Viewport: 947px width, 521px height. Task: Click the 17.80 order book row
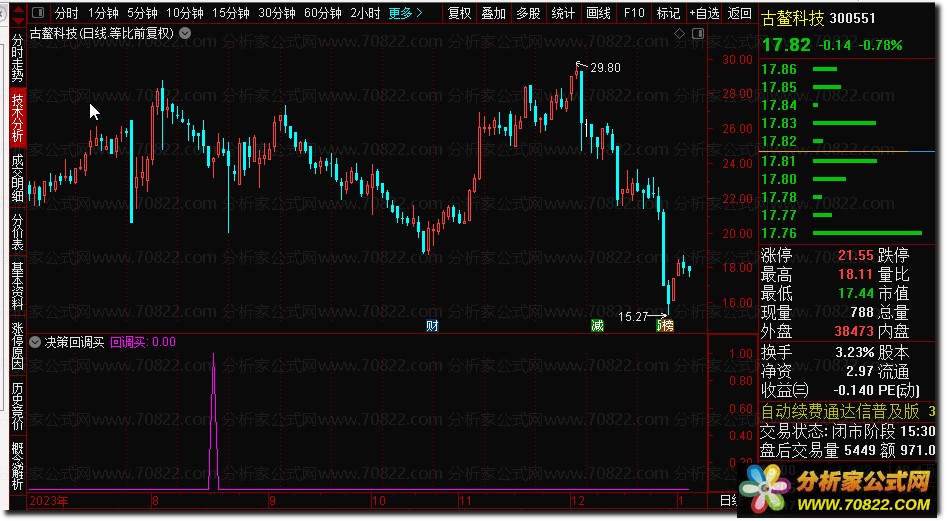tap(847, 179)
